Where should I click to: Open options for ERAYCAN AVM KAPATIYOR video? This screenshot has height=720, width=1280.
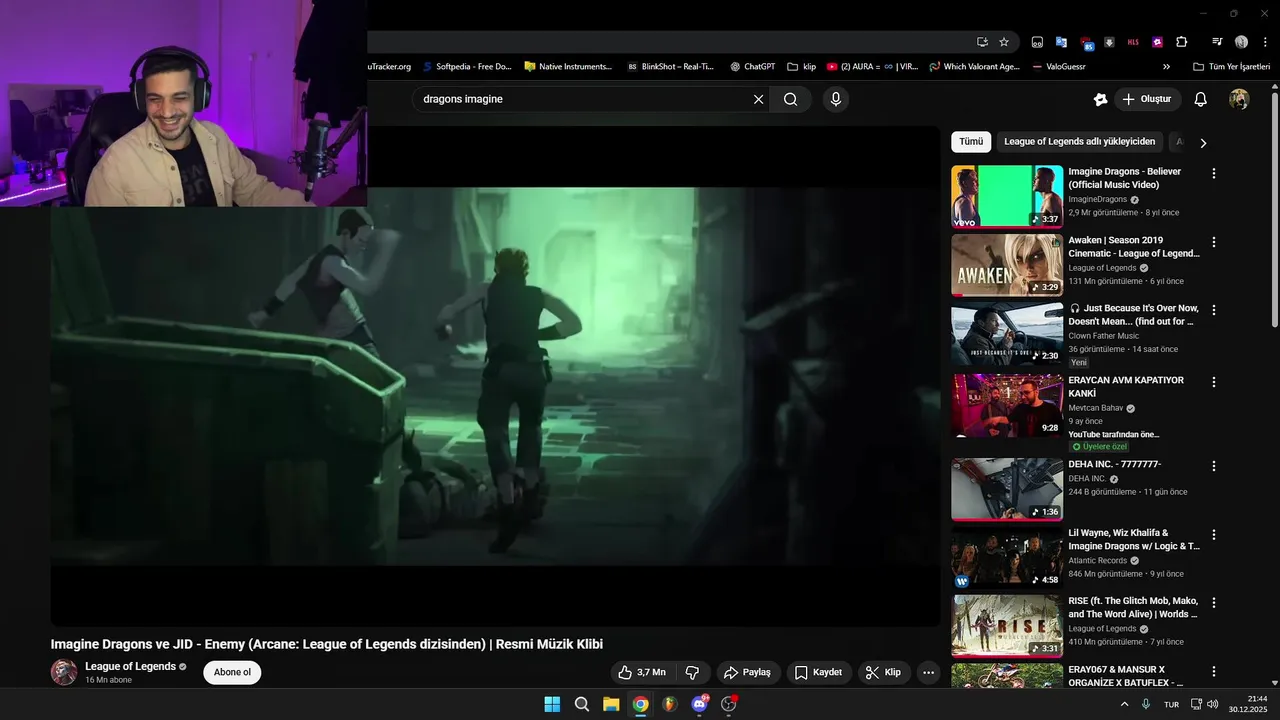click(x=1214, y=382)
